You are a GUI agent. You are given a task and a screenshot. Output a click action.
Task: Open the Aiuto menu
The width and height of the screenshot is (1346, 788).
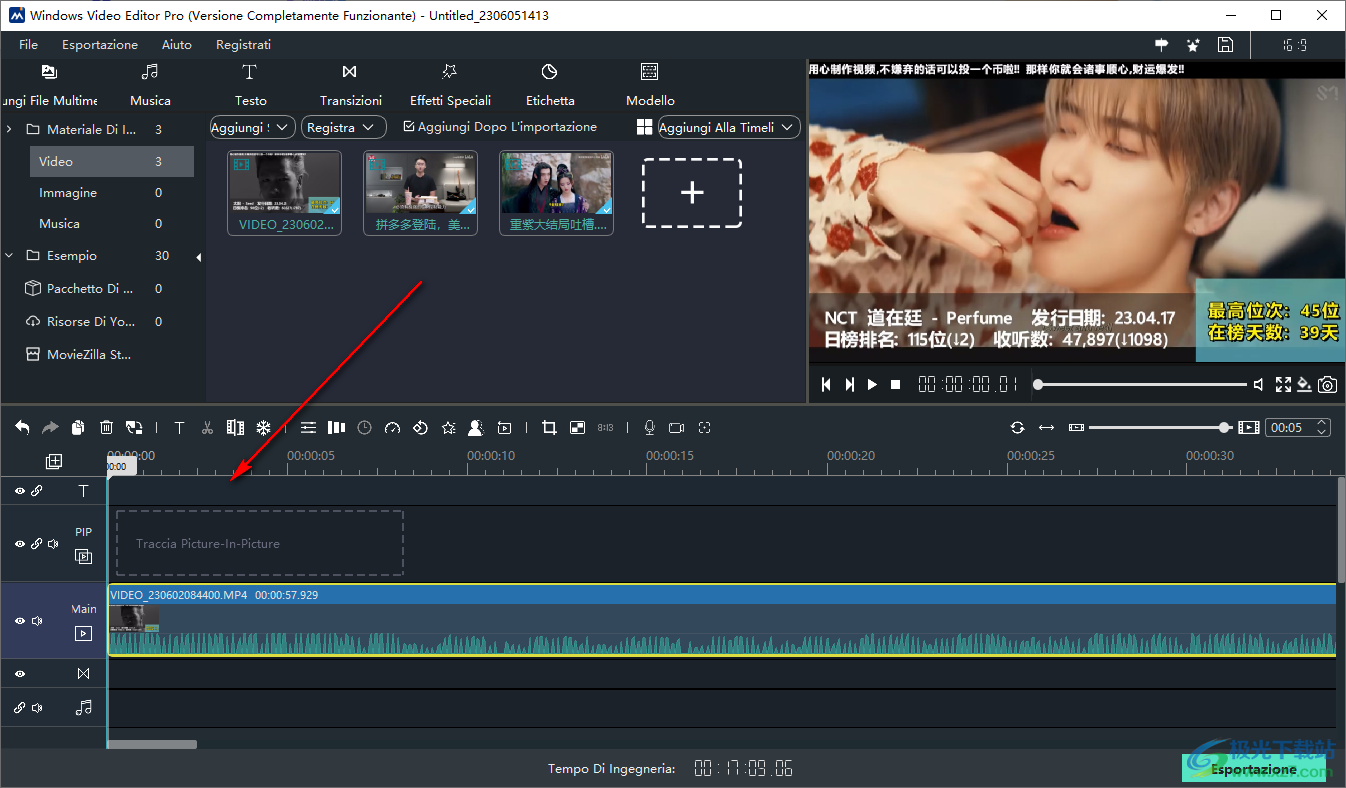(177, 45)
